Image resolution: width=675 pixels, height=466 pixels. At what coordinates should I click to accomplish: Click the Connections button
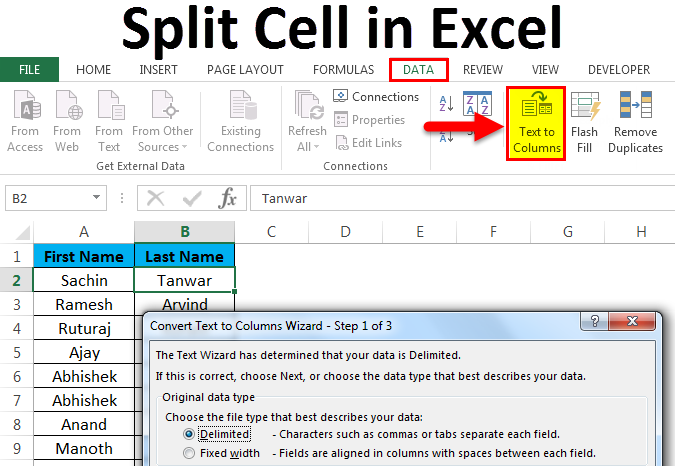pos(376,97)
